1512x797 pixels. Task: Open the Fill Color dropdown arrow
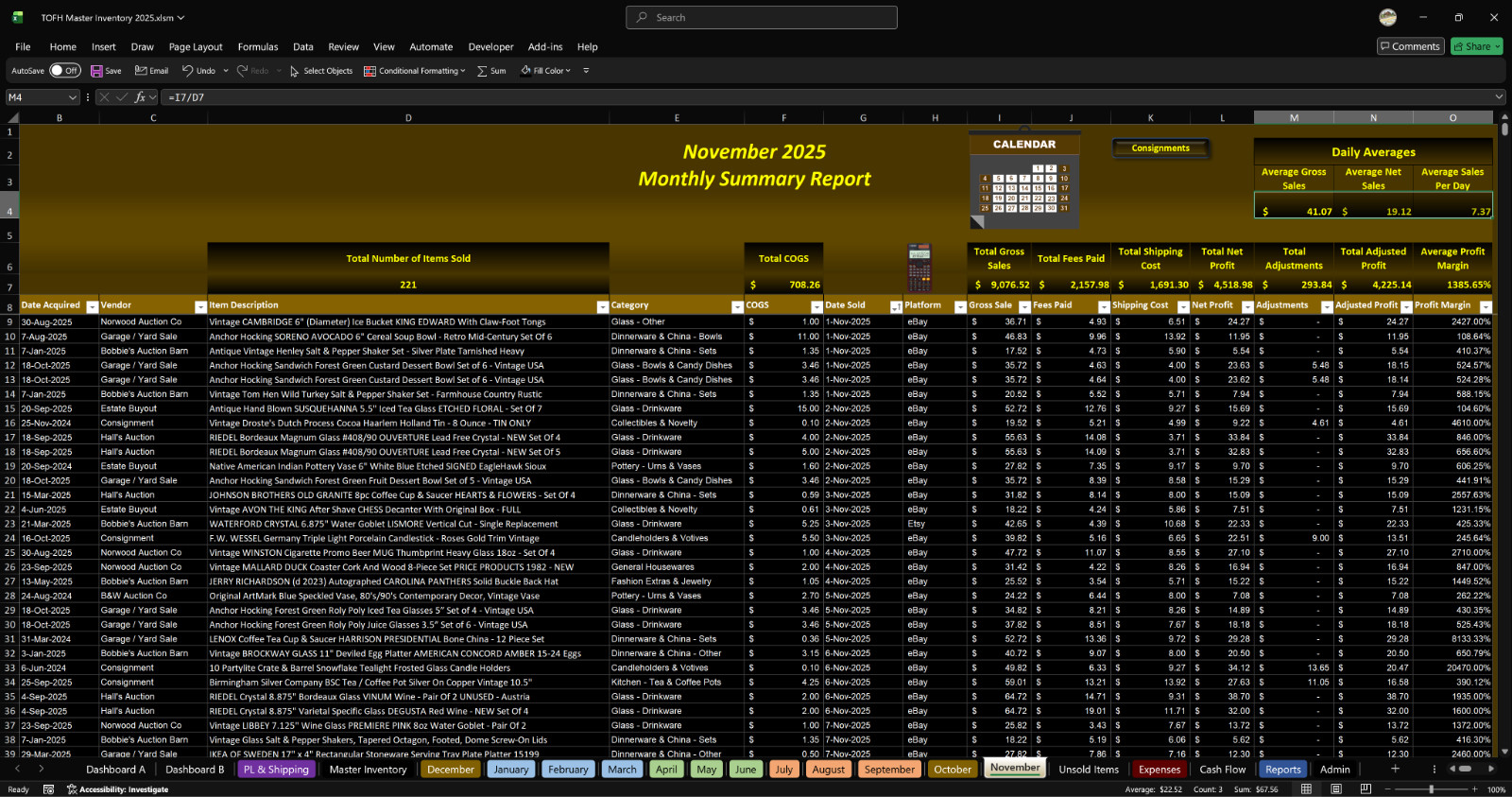point(568,71)
